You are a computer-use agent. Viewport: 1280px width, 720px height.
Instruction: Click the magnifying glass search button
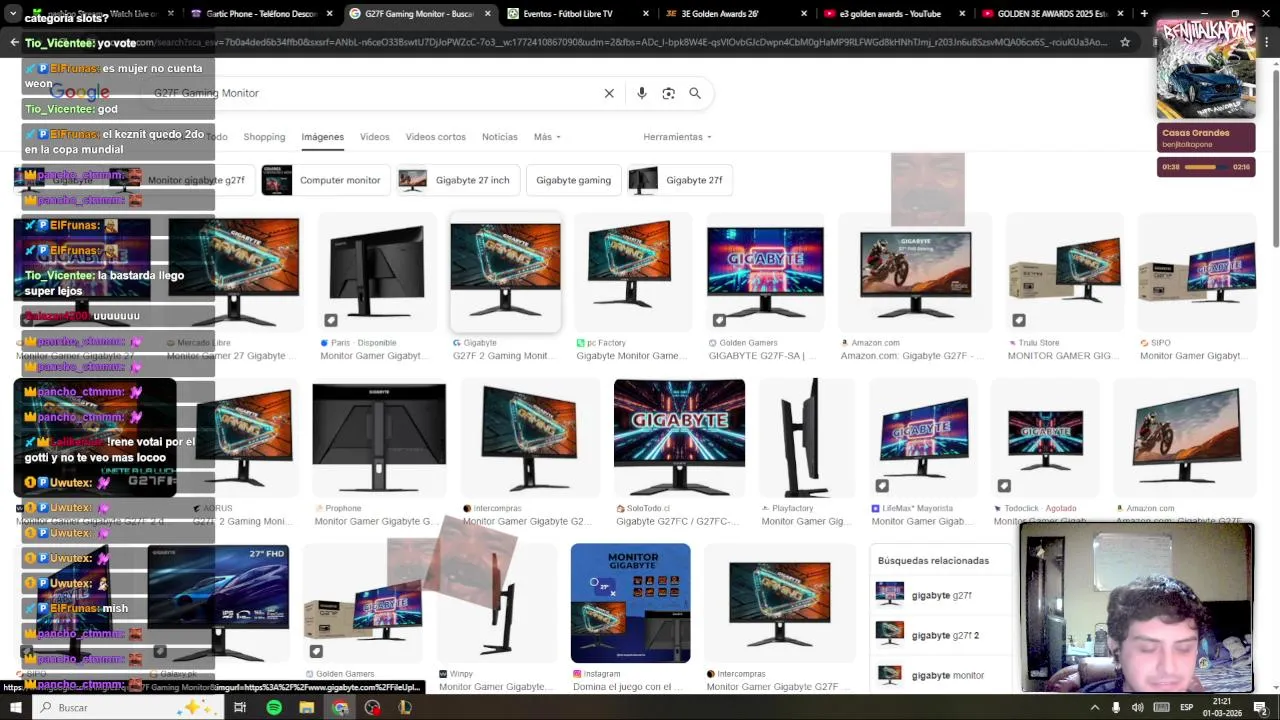pyautogui.click(x=695, y=93)
